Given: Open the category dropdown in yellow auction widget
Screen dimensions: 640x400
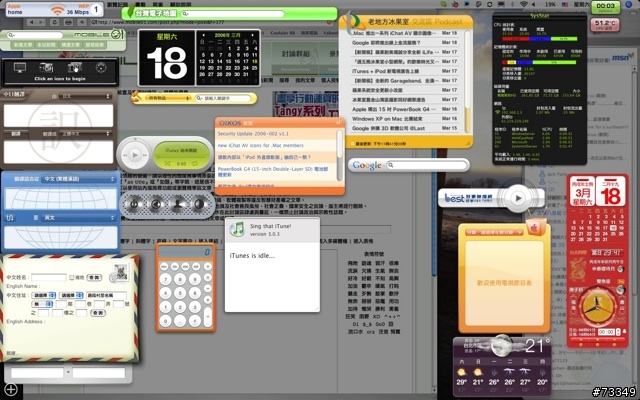Looking at the screenshot, I should (x=167, y=98).
